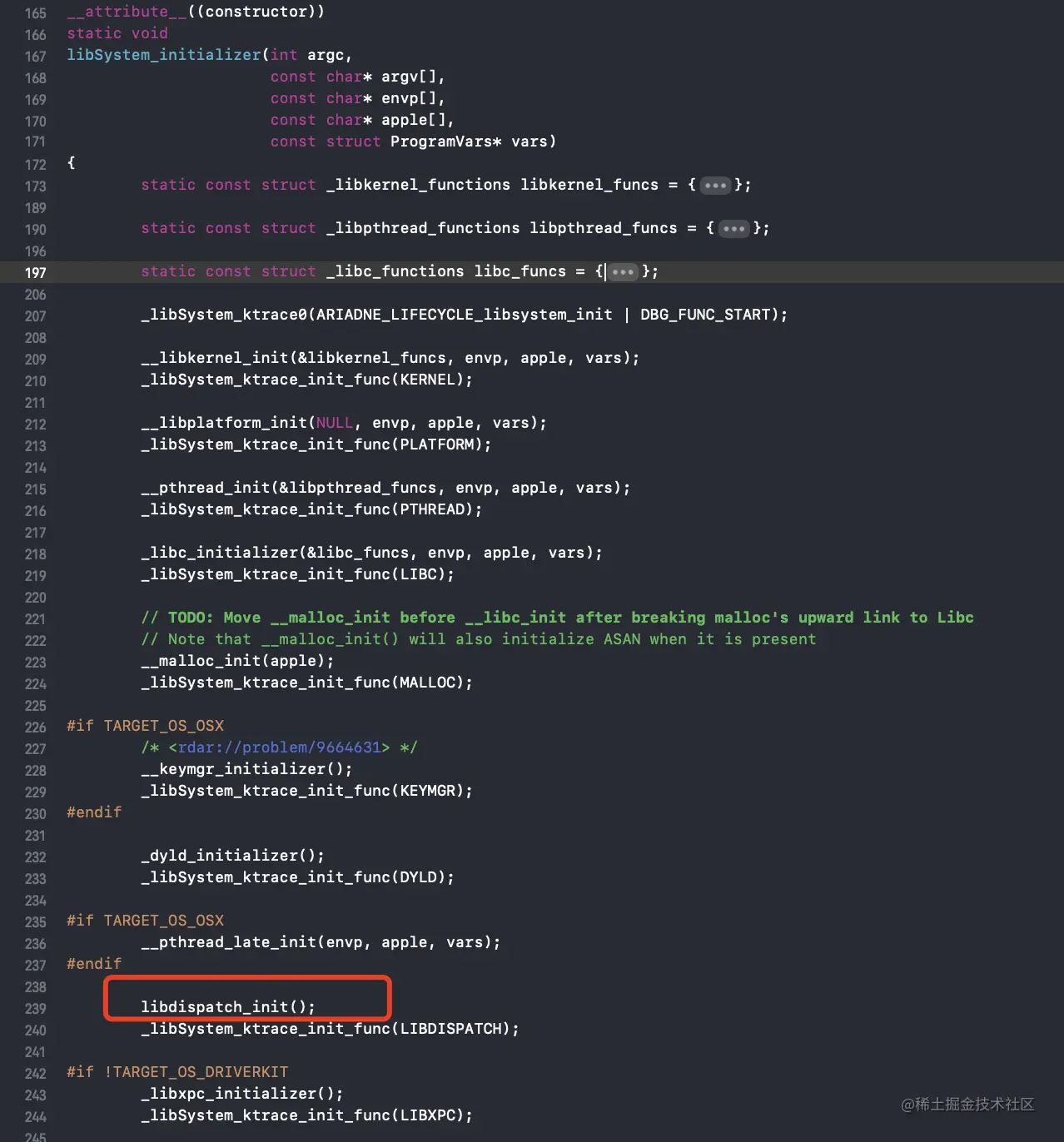This screenshot has width=1064, height=1142.
Task: Click __keymgr_initializer() call
Action: [x=246, y=769]
